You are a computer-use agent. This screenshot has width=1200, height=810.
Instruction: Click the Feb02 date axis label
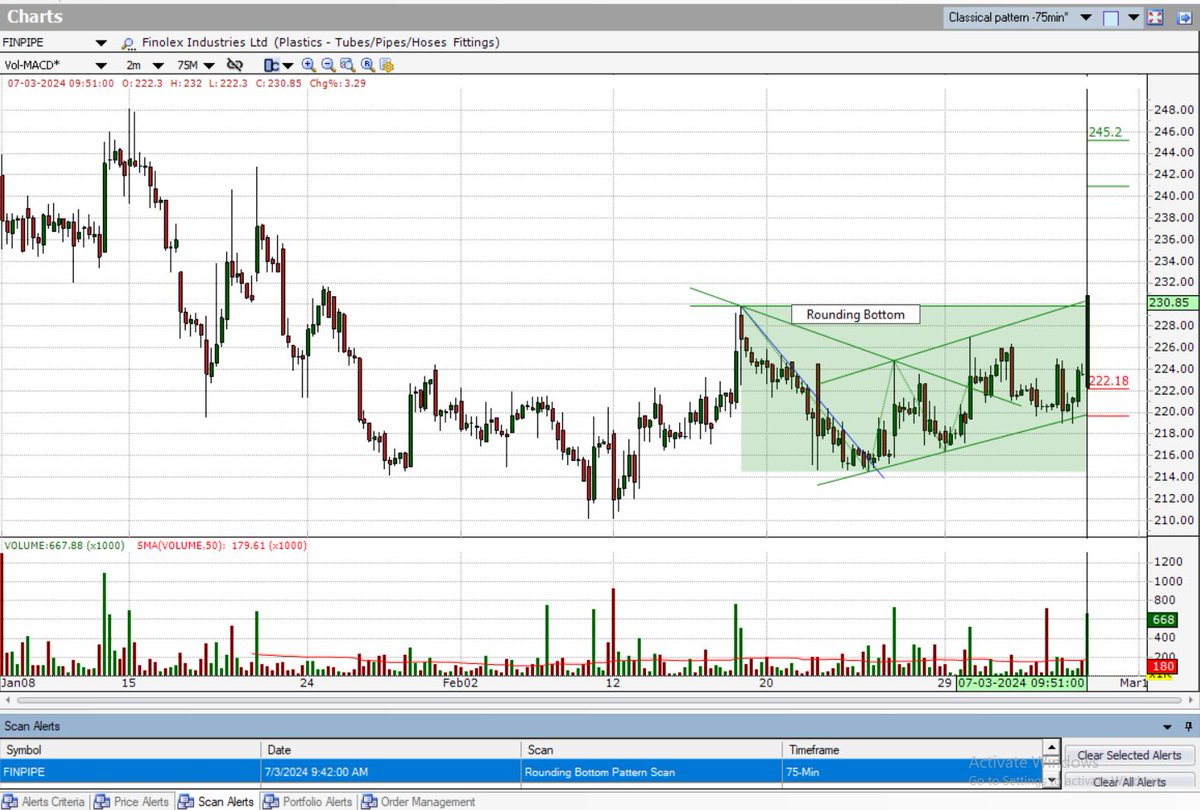[461, 683]
